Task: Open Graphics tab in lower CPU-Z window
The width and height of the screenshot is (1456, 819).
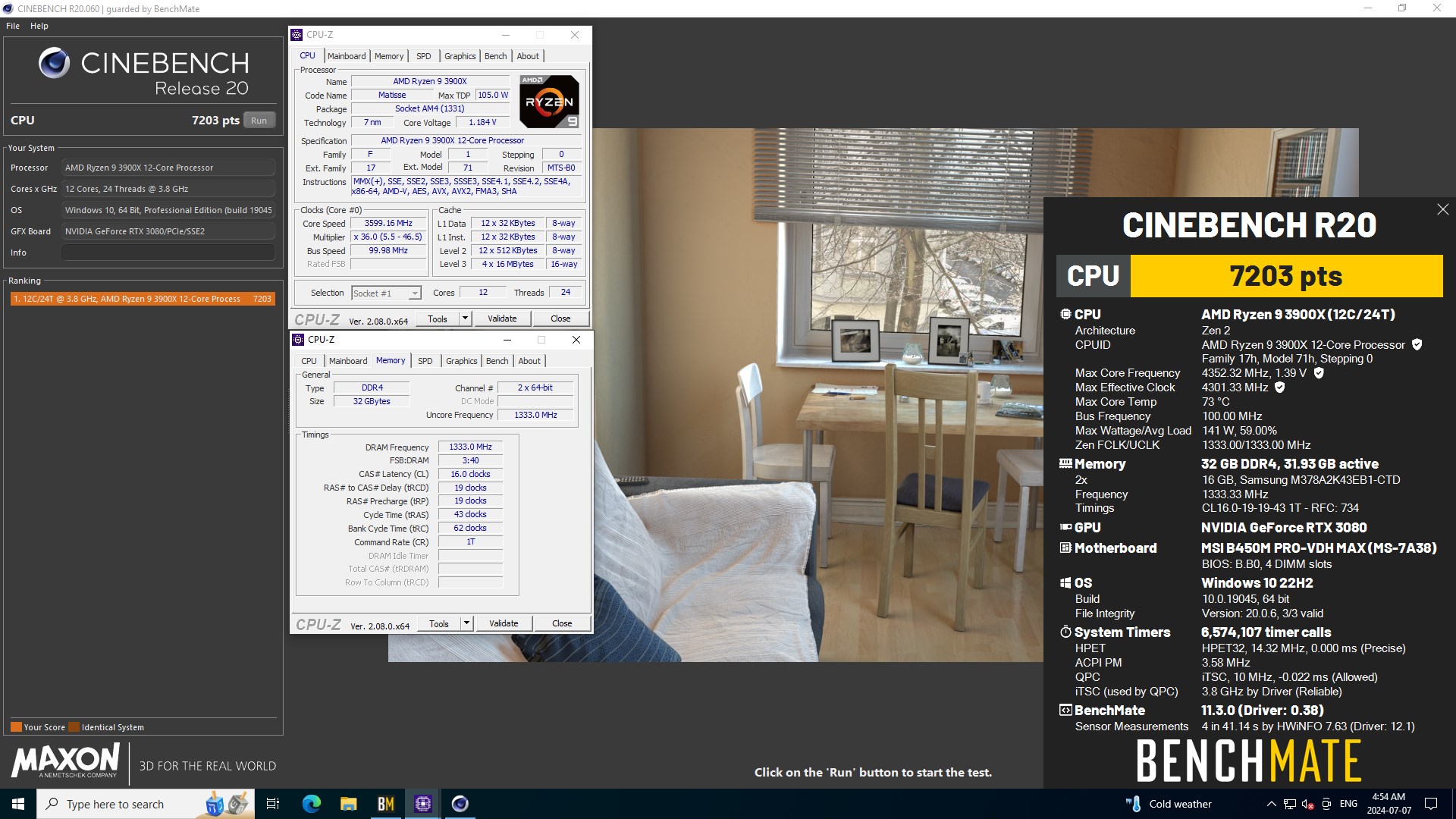Action: [x=462, y=361]
